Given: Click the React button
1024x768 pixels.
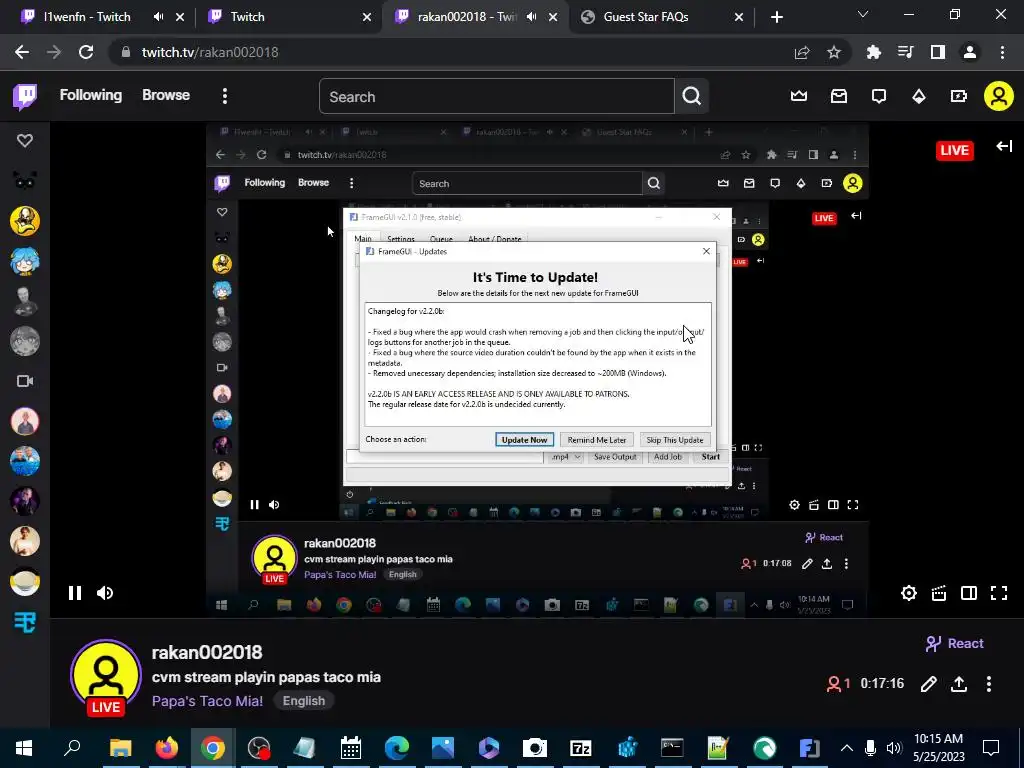Looking at the screenshot, I should pyautogui.click(x=954, y=643).
